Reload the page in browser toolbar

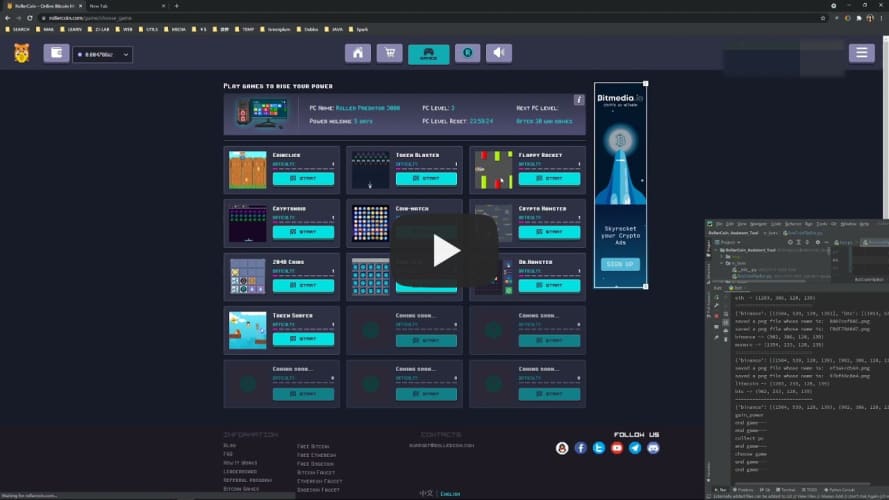point(29,18)
